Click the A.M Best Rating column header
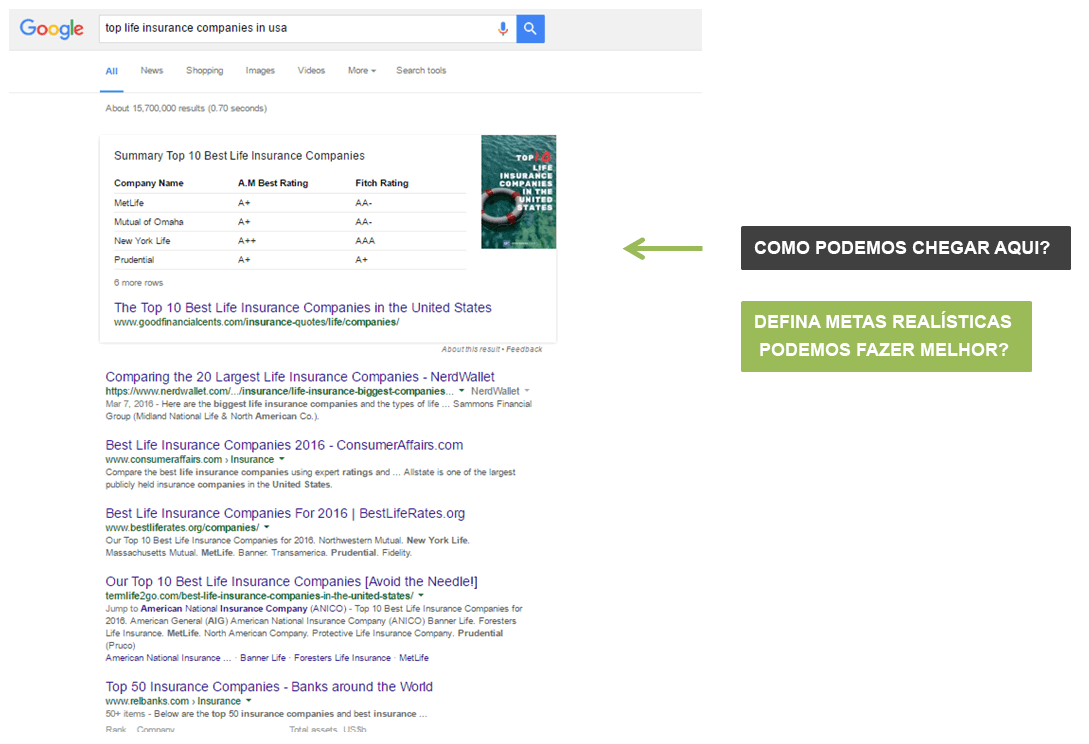This screenshot has width=1089, height=744. coord(273,183)
